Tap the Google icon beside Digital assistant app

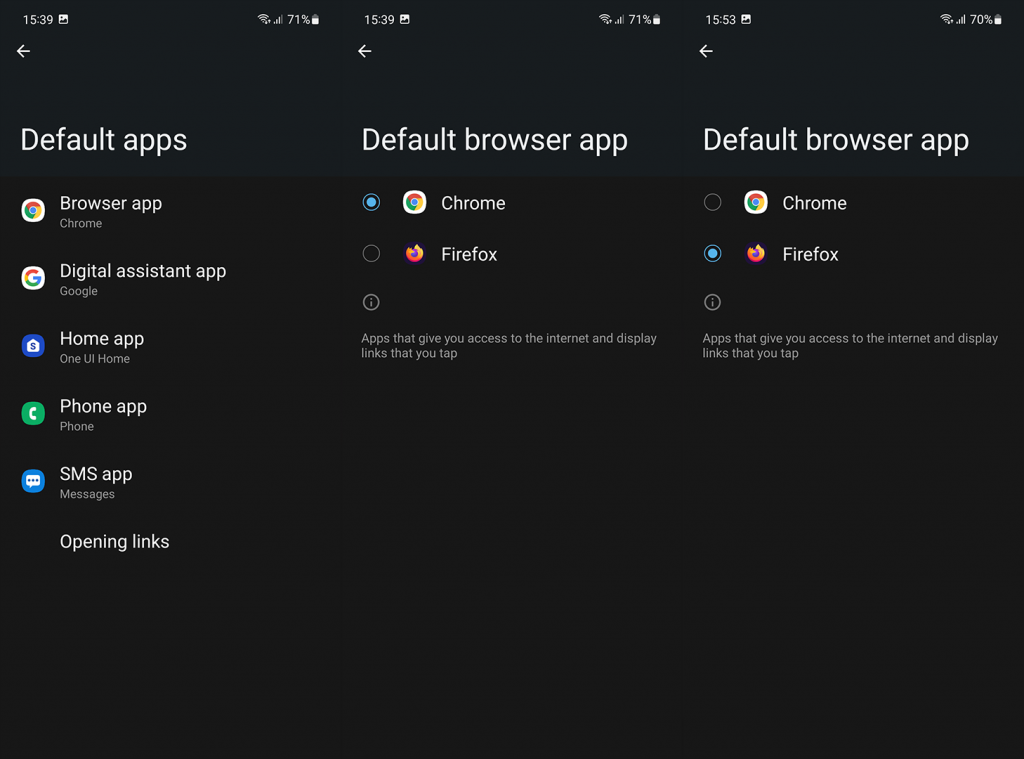point(33,278)
